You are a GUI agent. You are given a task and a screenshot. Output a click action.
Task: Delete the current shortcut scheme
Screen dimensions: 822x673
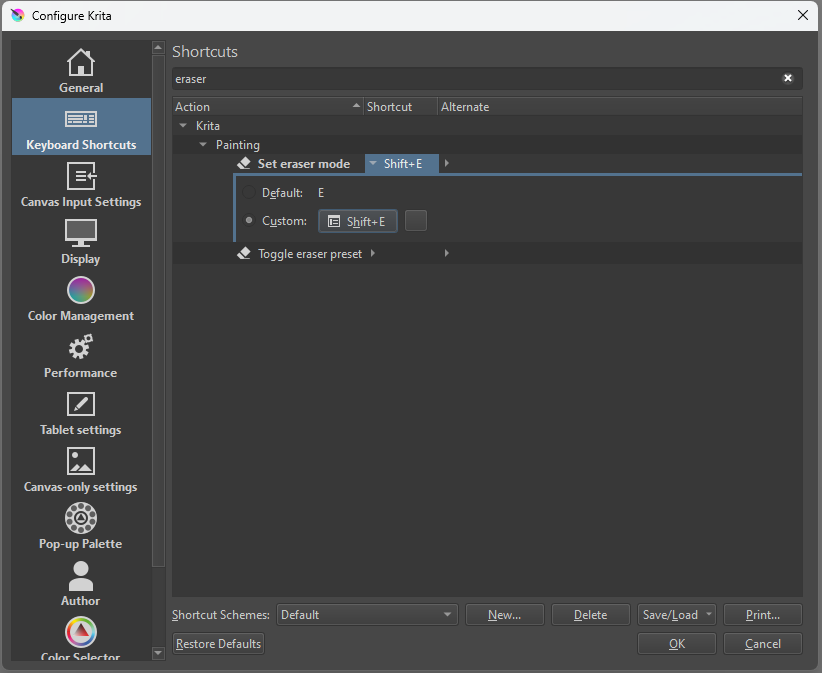[591, 615]
